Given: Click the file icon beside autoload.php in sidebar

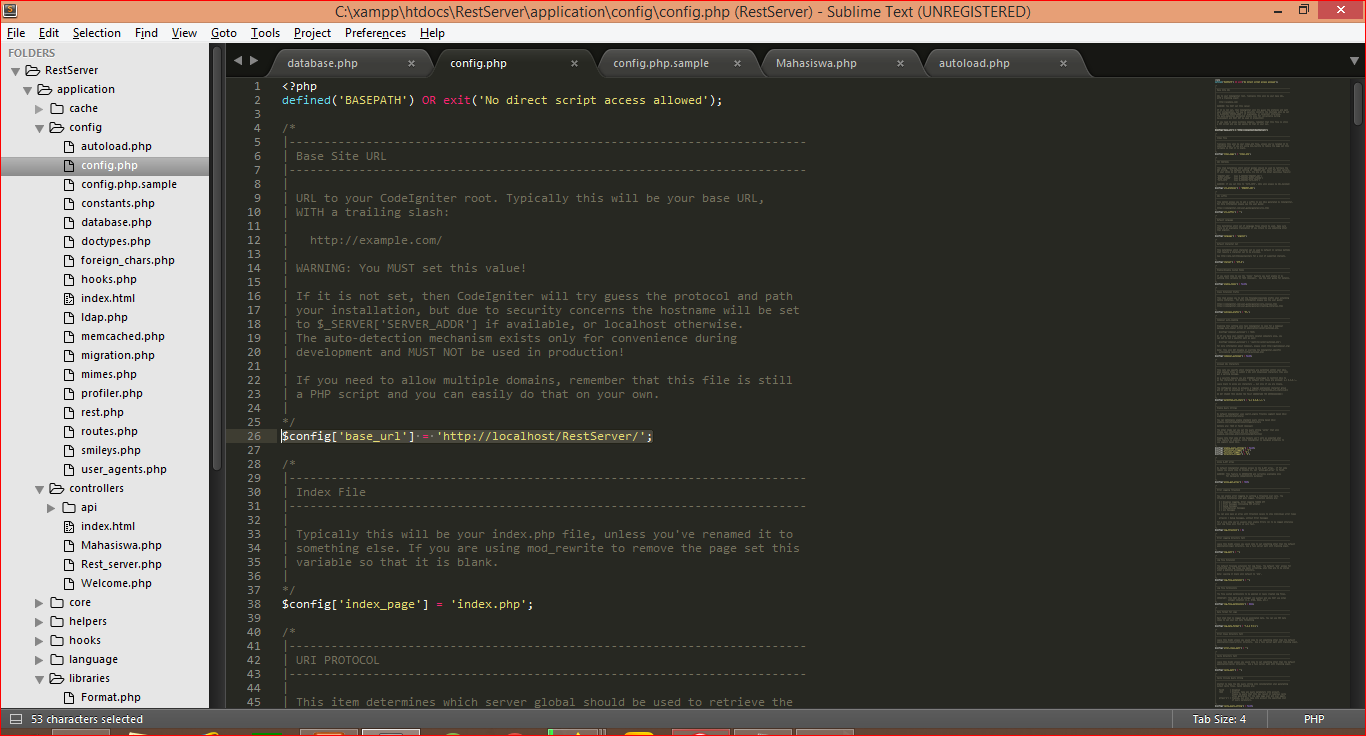Looking at the screenshot, I should (69, 147).
